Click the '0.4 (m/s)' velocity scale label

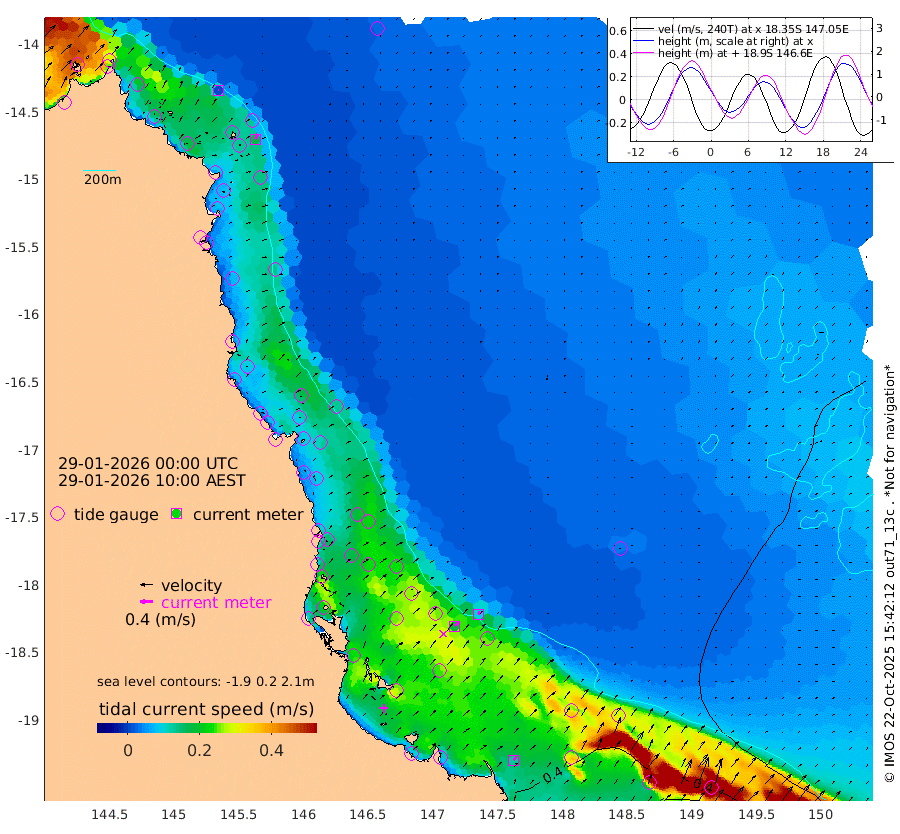click(x=160, y=620)
